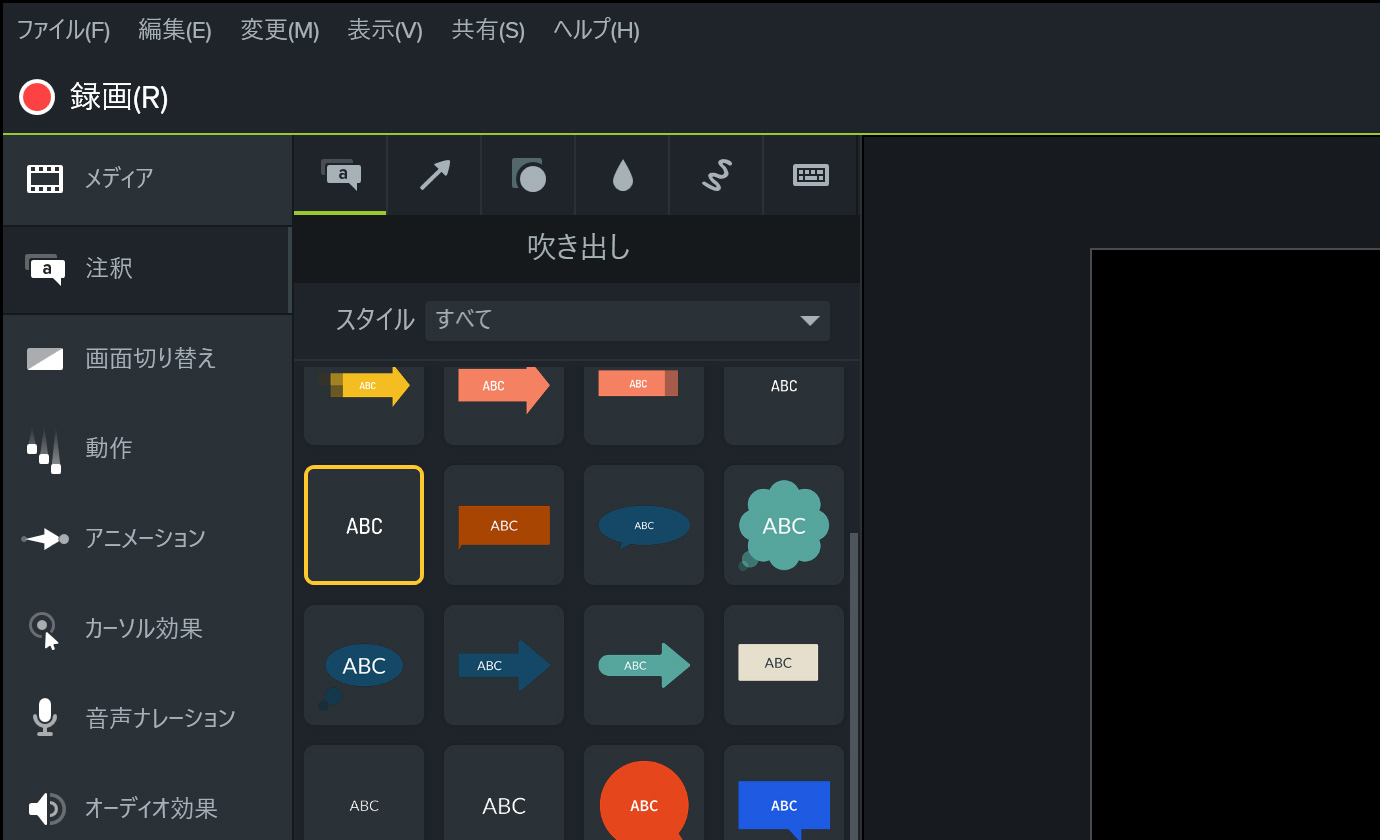The height and width of the screenshot is (840, 1380).
Task: Choose the teal cloud thought bubble callout
Action: tap(784, 525)
